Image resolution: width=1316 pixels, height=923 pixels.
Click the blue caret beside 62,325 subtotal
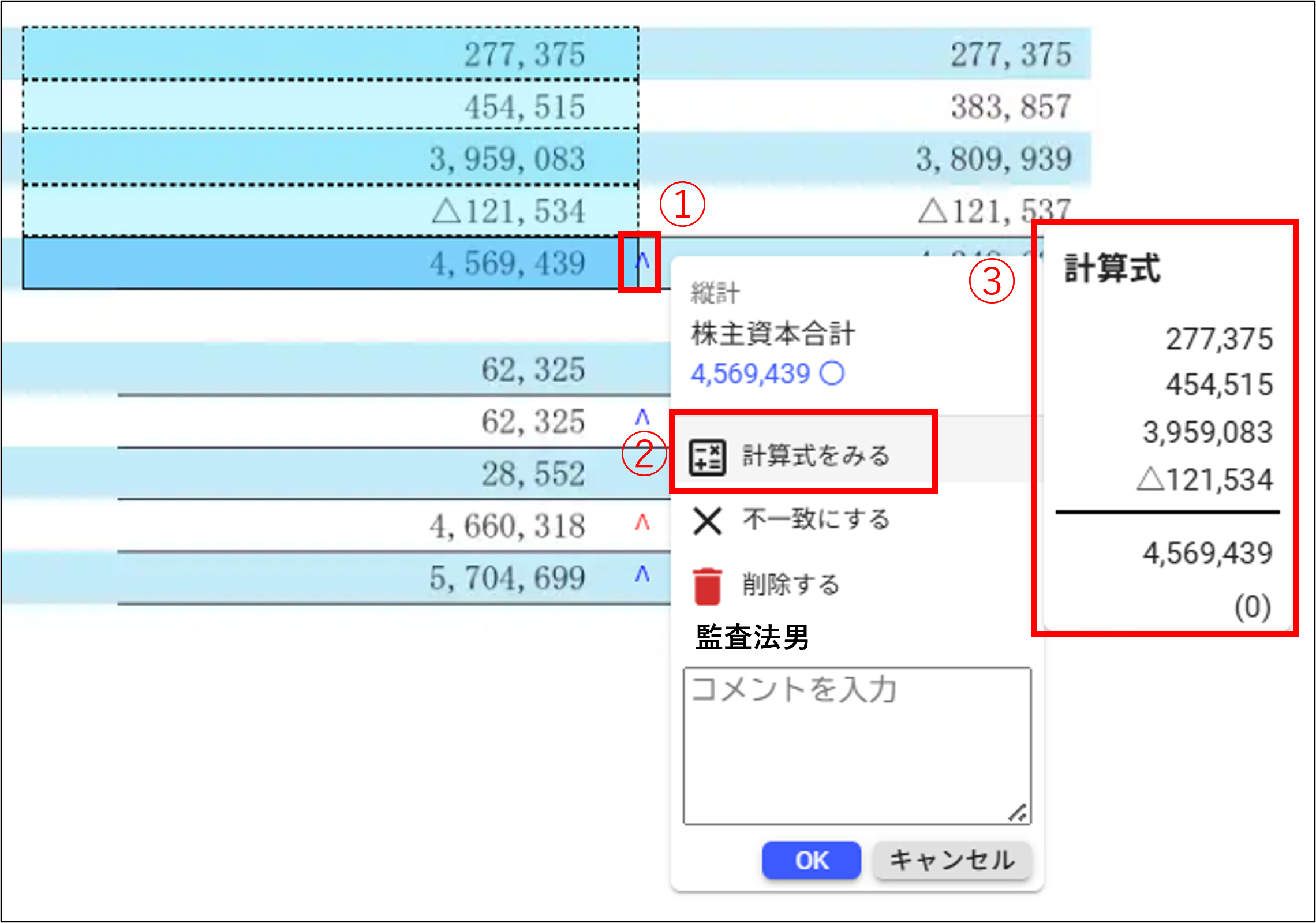pos(642,417)
